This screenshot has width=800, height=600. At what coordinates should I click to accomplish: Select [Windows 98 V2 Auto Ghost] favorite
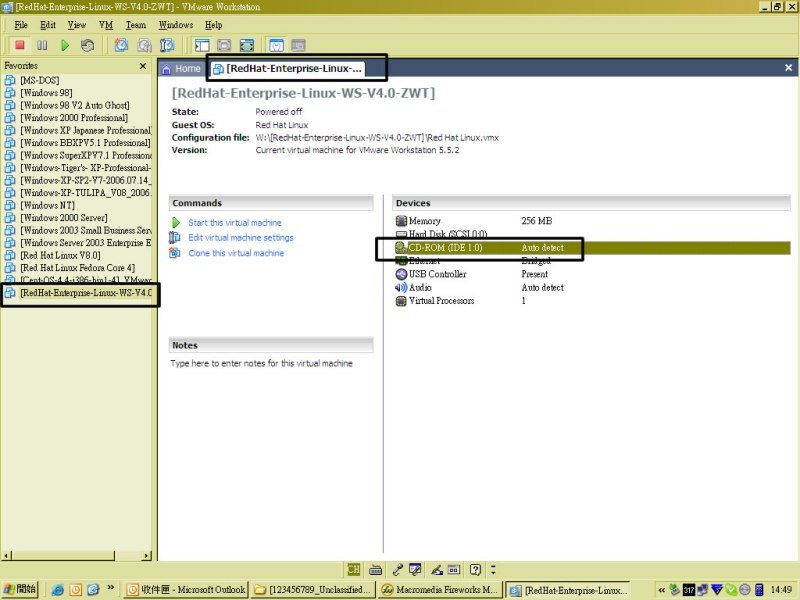coord(74,105)
